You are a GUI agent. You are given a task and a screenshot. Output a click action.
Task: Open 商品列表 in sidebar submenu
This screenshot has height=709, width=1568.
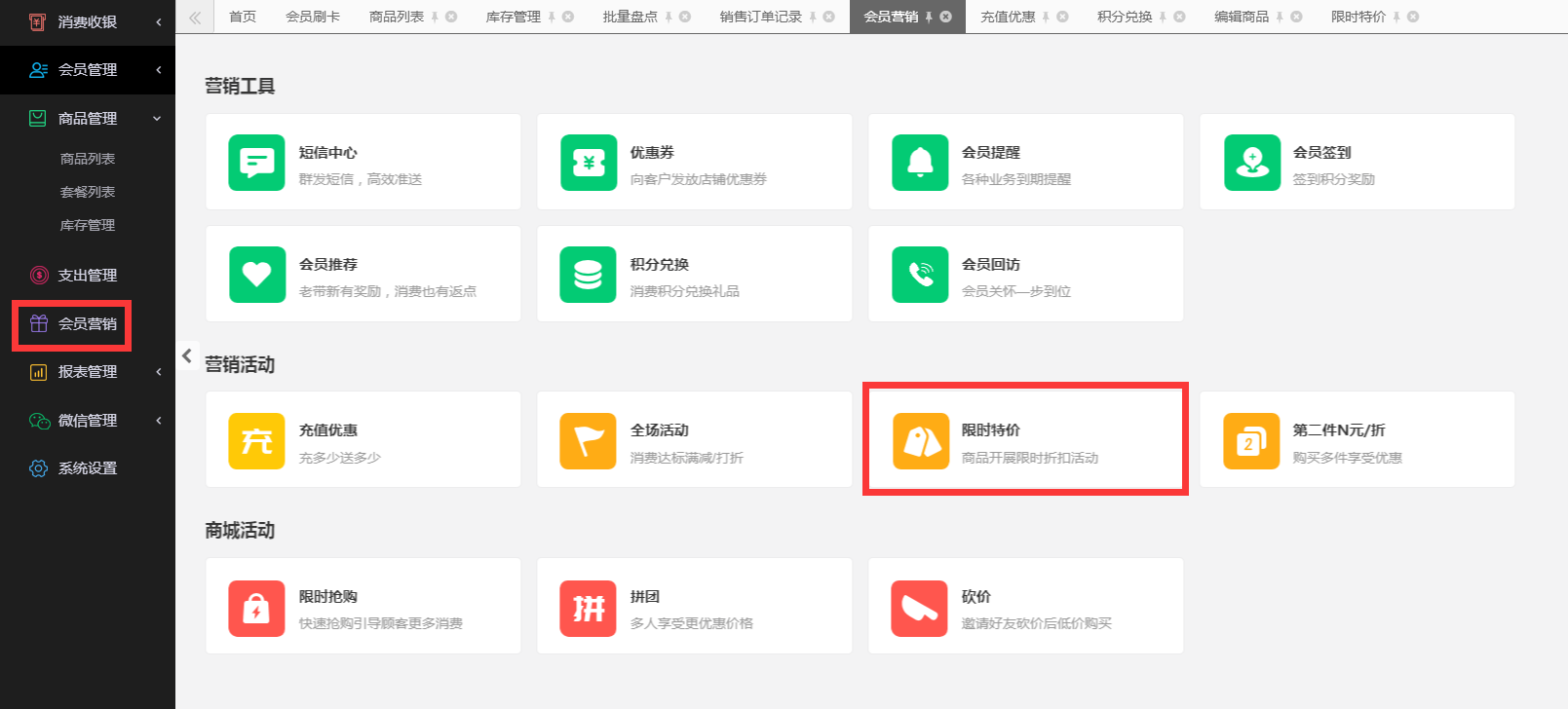coord(88,159)
